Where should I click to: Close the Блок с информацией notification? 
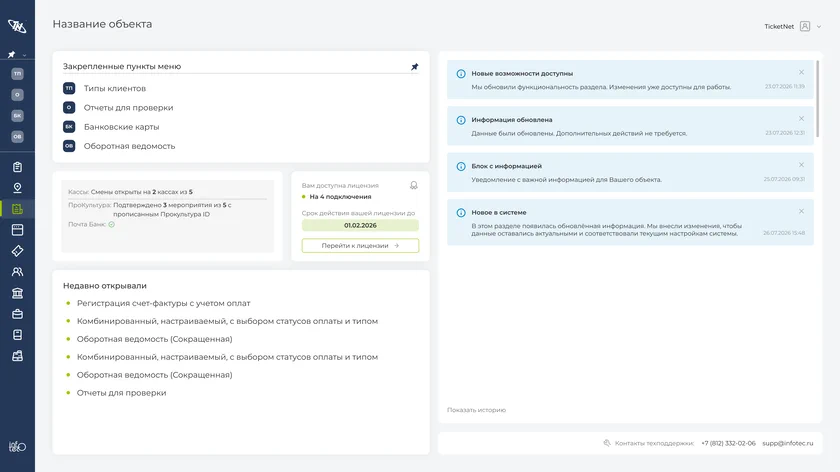coord(801,165)
